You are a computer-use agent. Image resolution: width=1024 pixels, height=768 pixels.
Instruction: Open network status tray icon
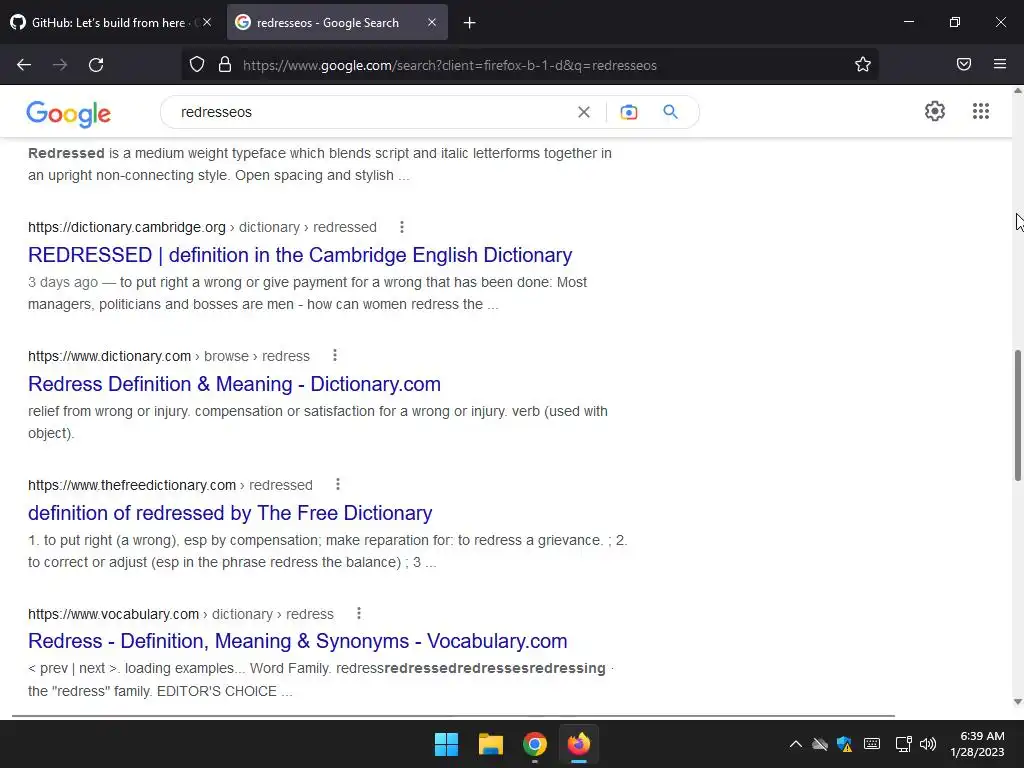point(903,744)
